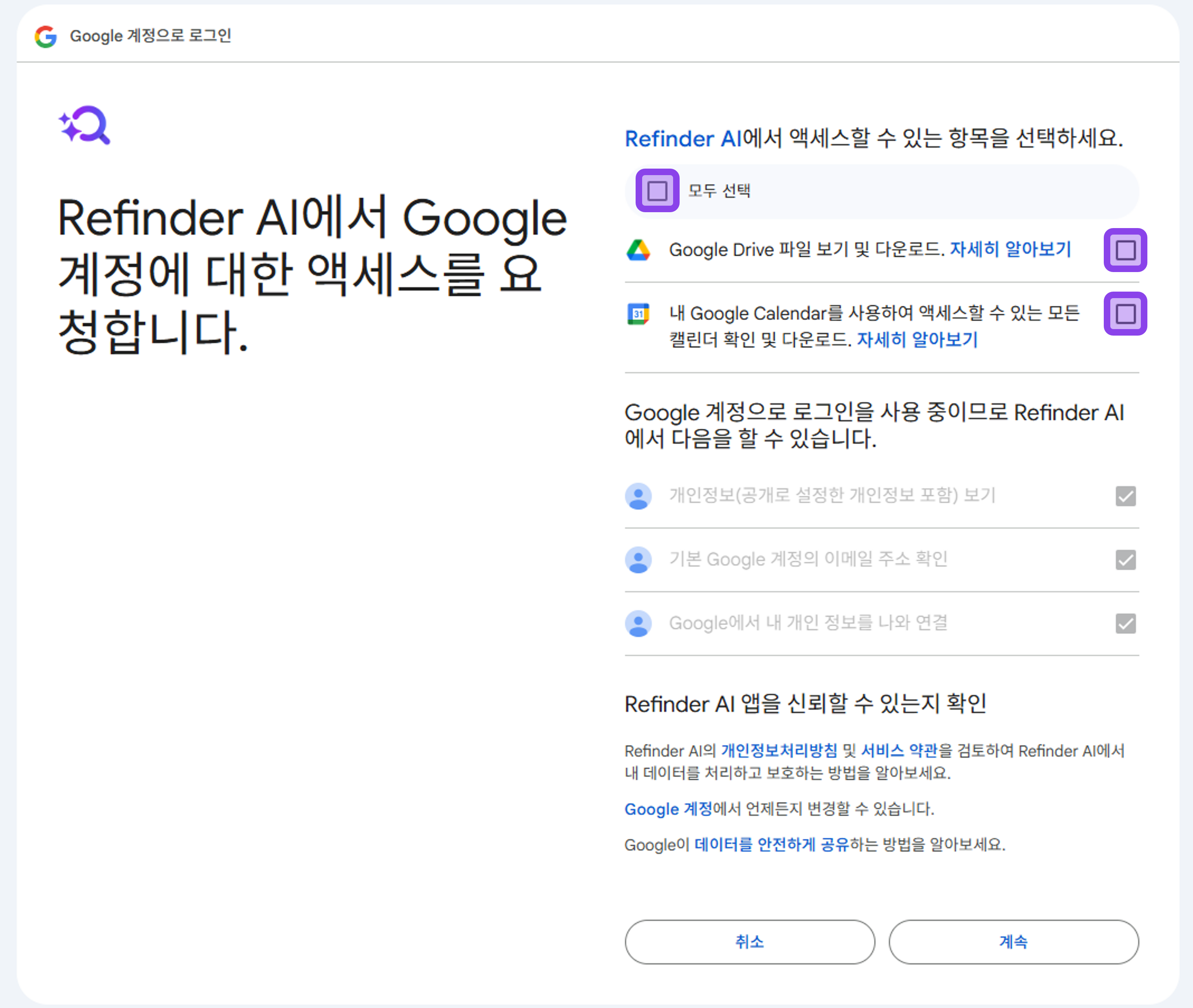Click profile icon beside 개인 정보를 나와 연결 row
Image resolution: width=1193 pixels, height=1008 pixels.
point(638,624)
